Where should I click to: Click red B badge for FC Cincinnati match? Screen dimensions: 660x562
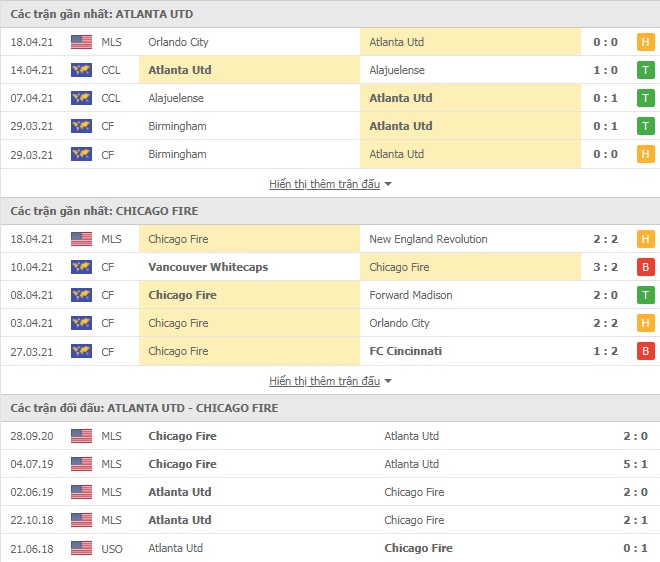pos(645,351)
